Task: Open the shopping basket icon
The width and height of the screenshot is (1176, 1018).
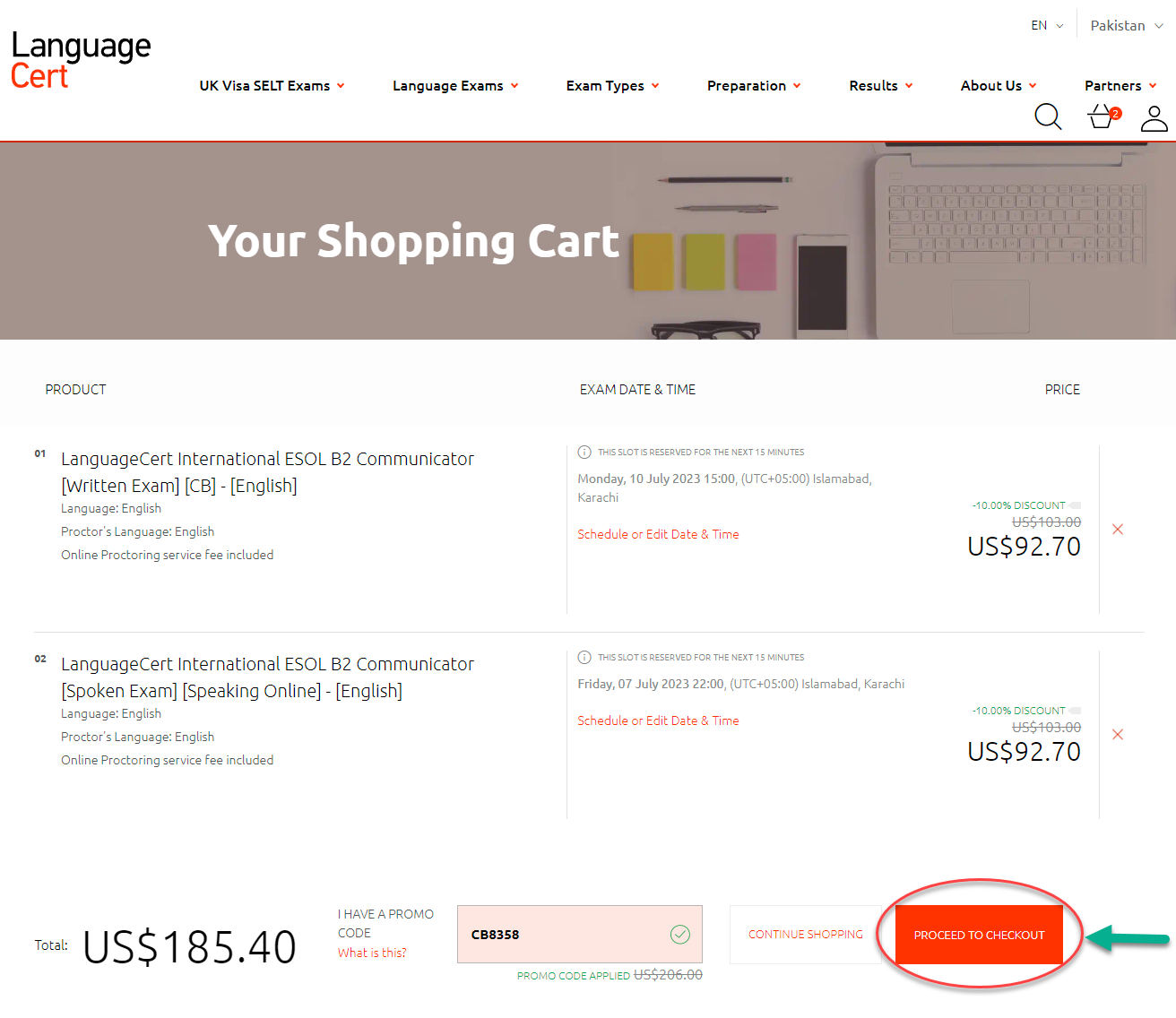Action: pos(1102,116)
